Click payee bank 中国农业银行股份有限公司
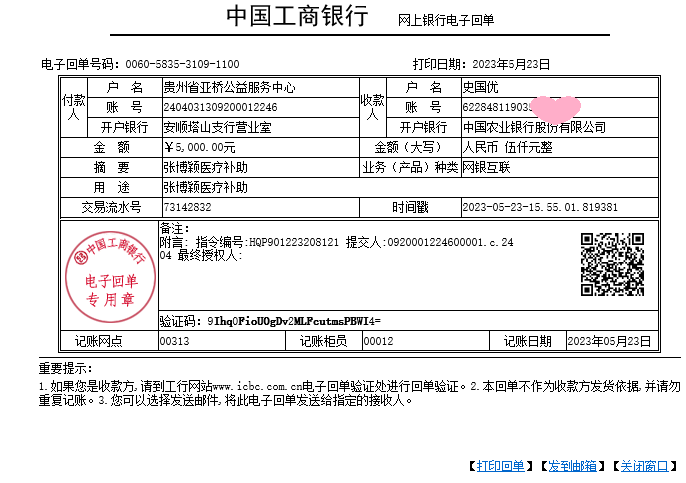This screenshot has width=686, height=483. click(534, 127)
